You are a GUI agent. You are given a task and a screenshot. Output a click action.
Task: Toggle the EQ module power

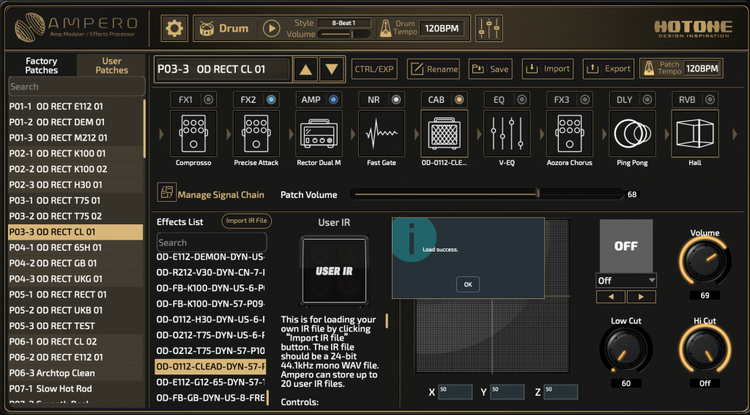point(521,99)
